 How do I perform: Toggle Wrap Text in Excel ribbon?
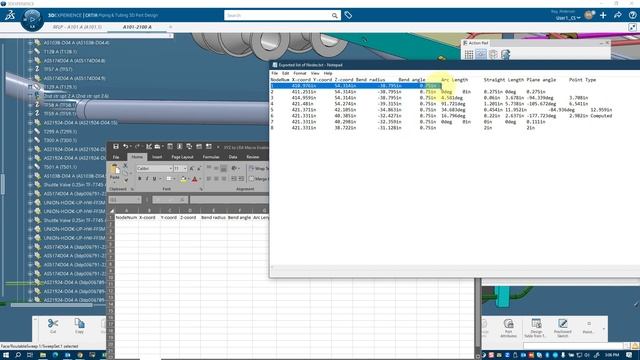click(259, 168)
